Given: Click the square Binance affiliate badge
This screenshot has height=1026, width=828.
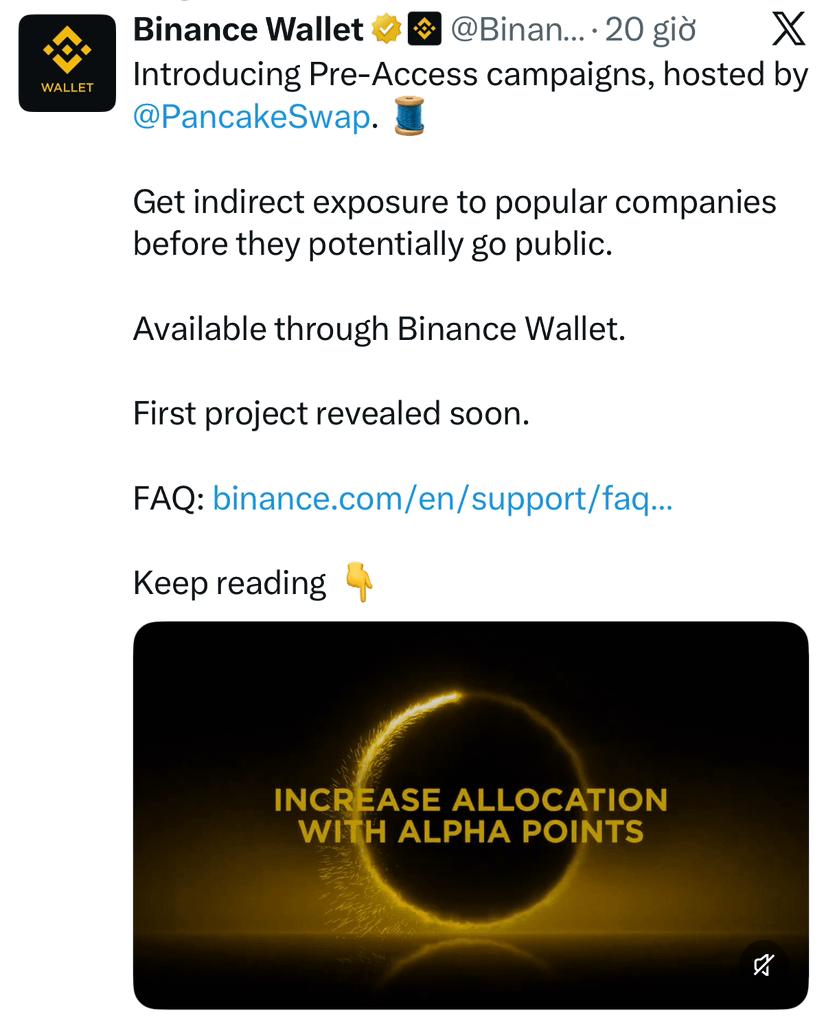Looking at the screenshot, I should [x=424, y=29].
